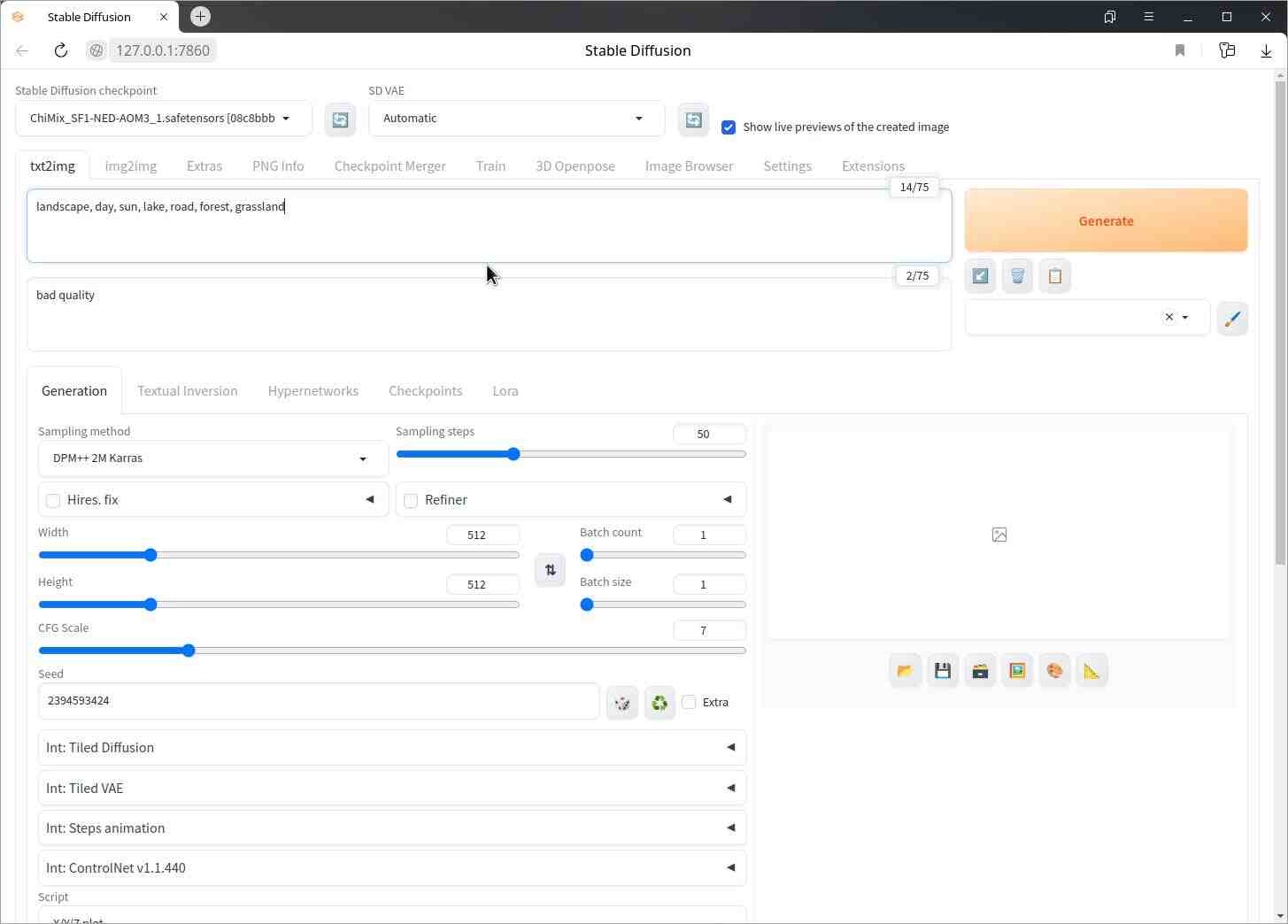Viewport: 1288px width, 924px height.
Task: Expand the Refiner options arrow
Action: [728, 499]
